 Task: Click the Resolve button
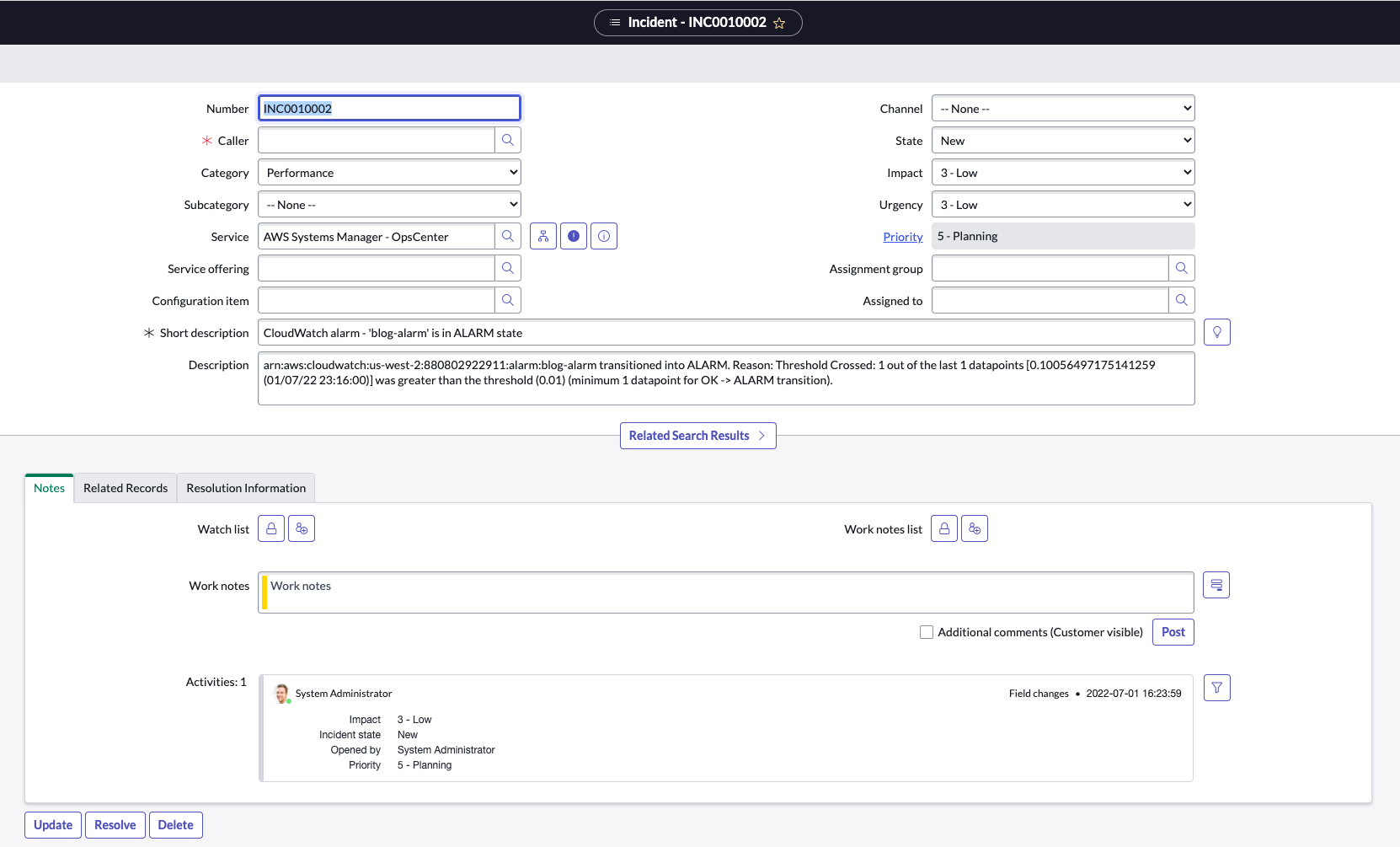click(115, 824)
